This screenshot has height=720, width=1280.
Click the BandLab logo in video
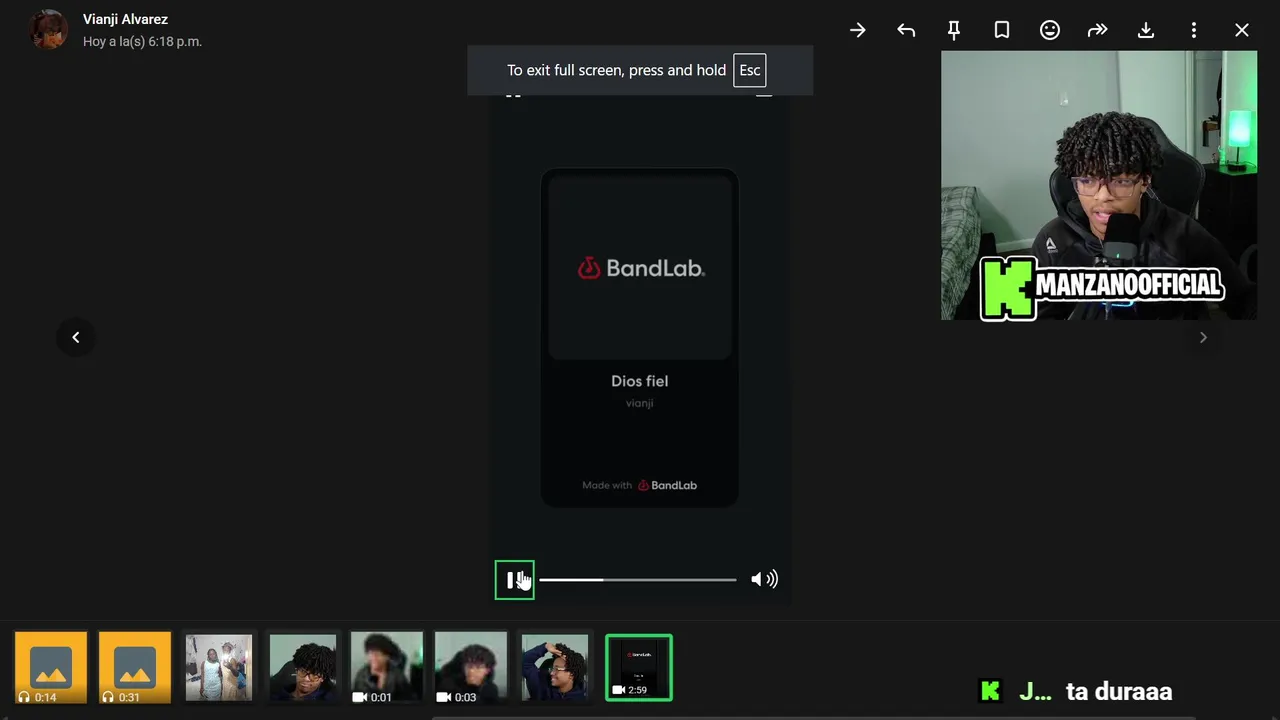[641, 268]
